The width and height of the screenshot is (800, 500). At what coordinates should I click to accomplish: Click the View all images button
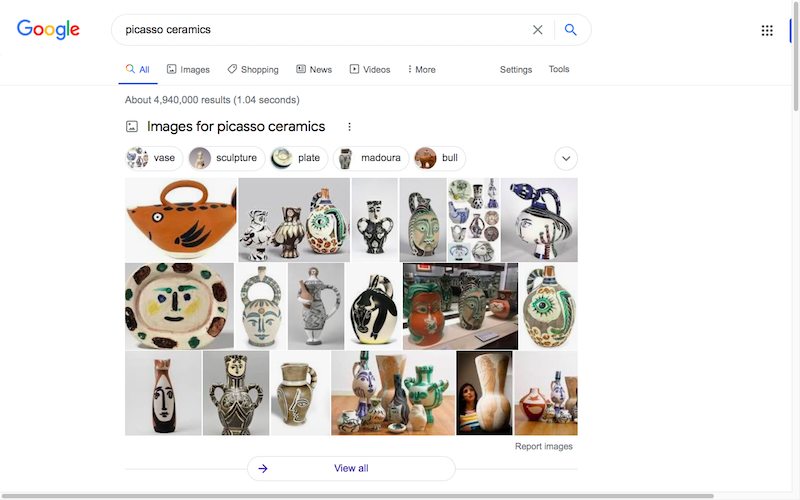351,468
